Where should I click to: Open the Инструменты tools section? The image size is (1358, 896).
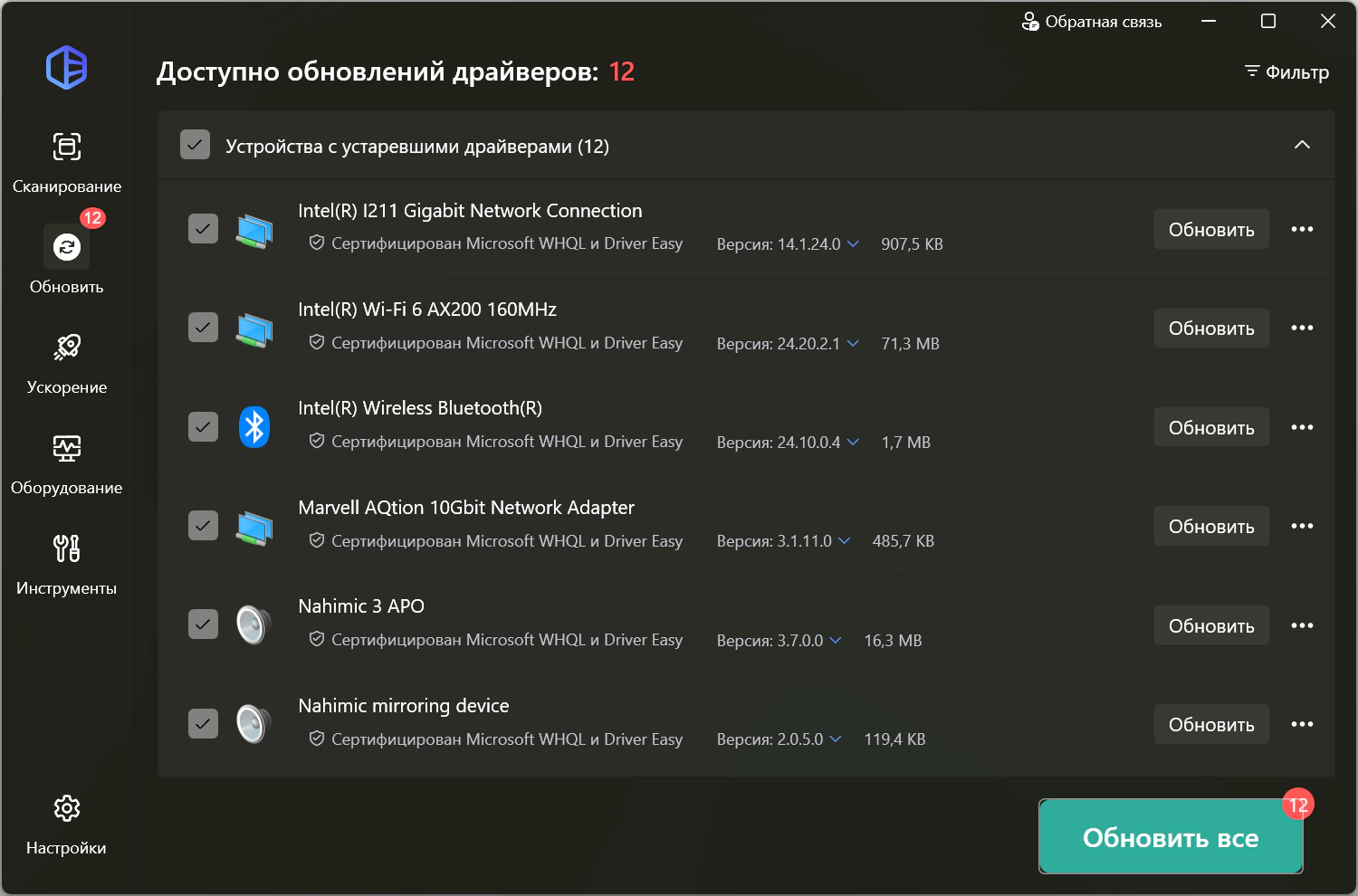(66, 565)
